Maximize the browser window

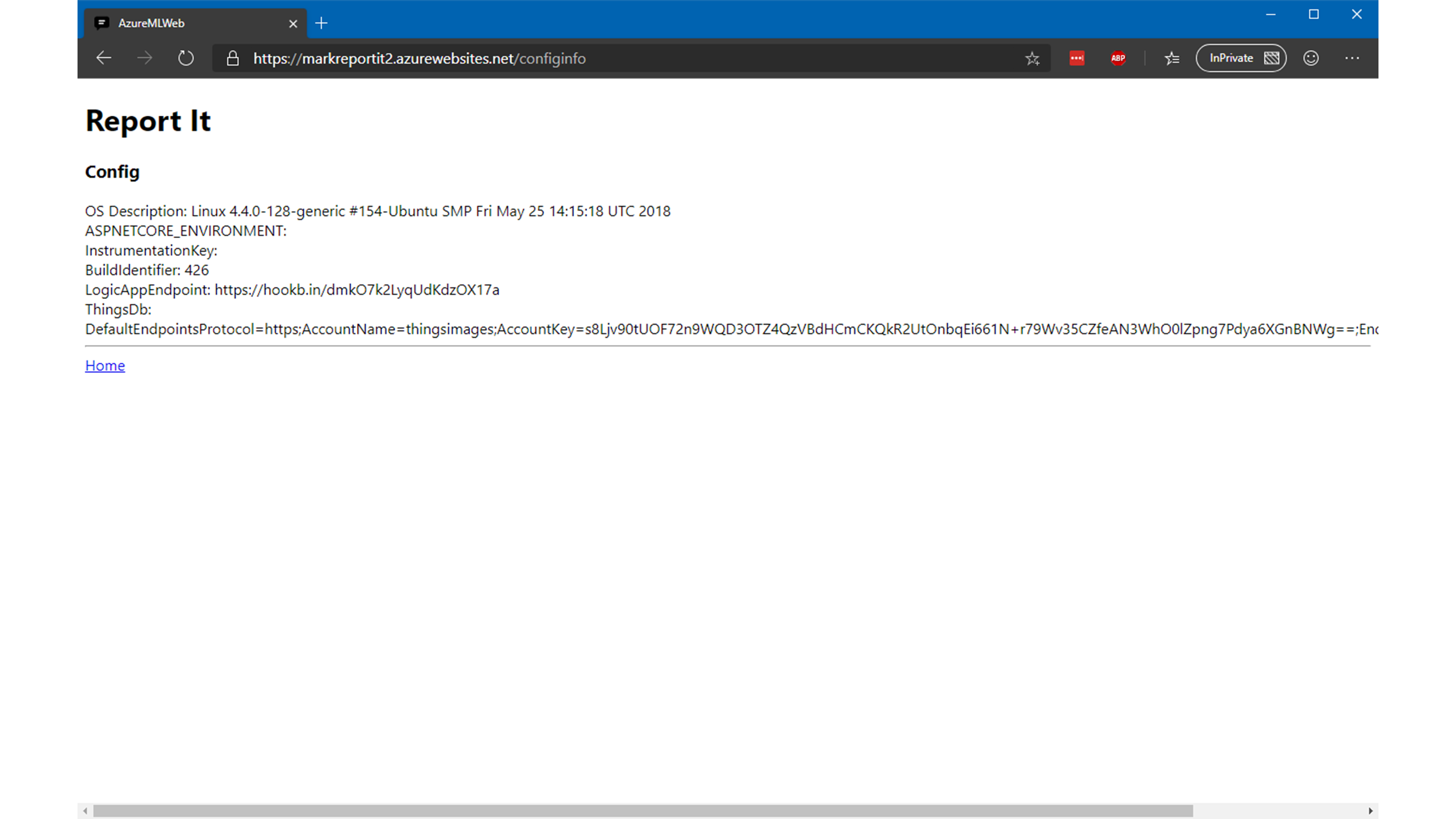1314,15
